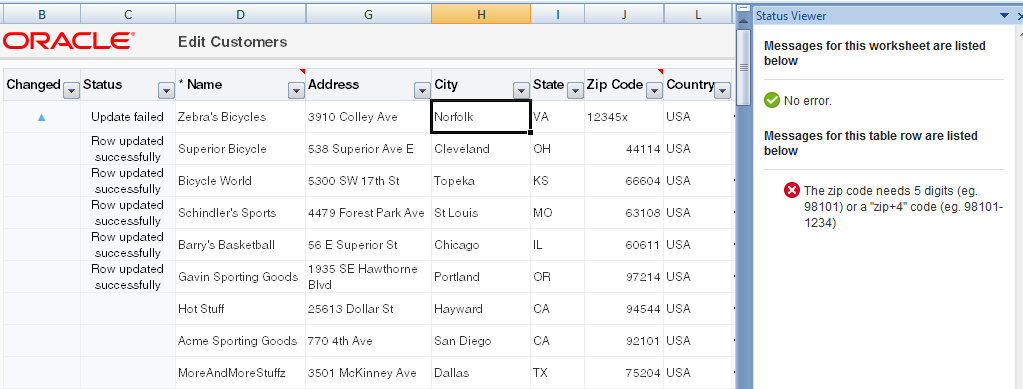Viewport: 1023px width, 389px height.
Task: Select column C header
Action: pyautogui.click(x=128, y=14)
